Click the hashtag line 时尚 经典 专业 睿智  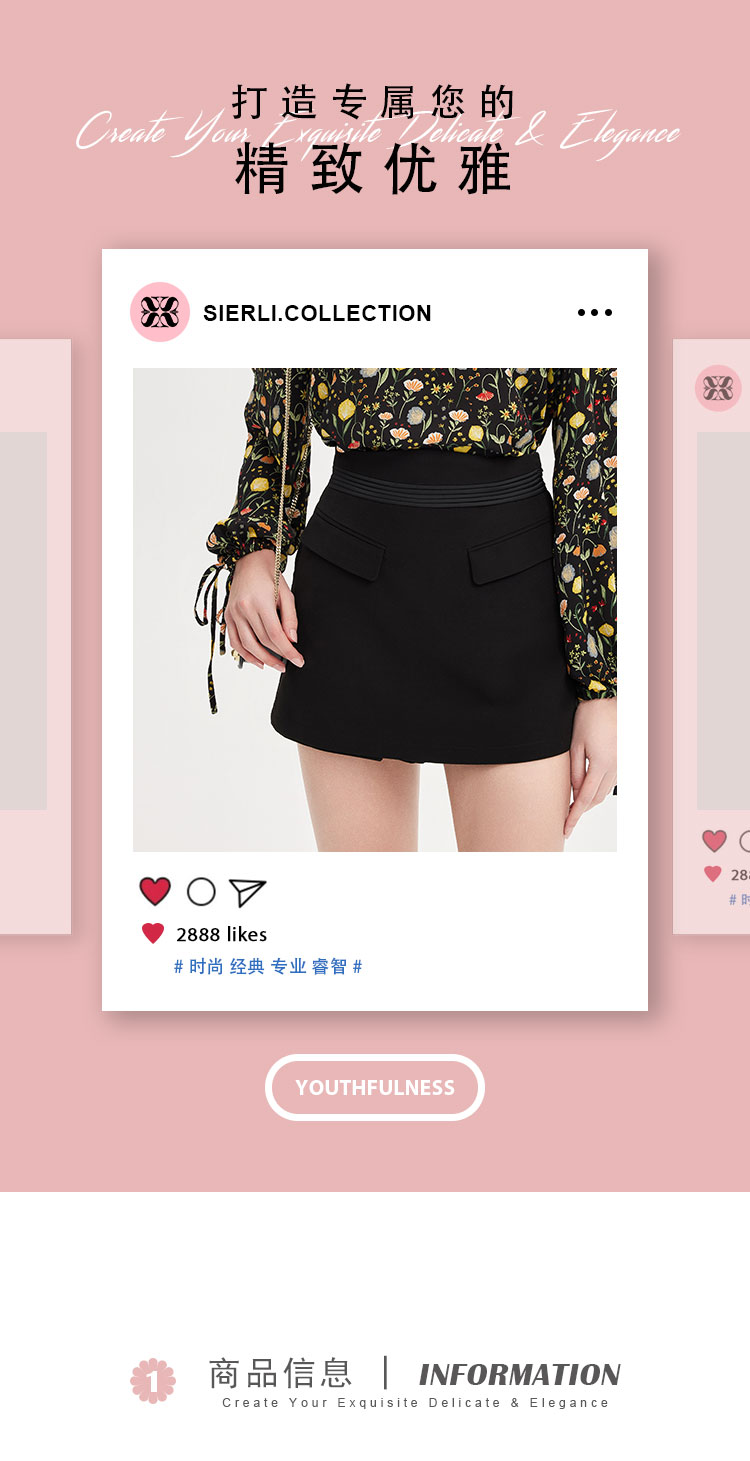[x=268, y=966]
